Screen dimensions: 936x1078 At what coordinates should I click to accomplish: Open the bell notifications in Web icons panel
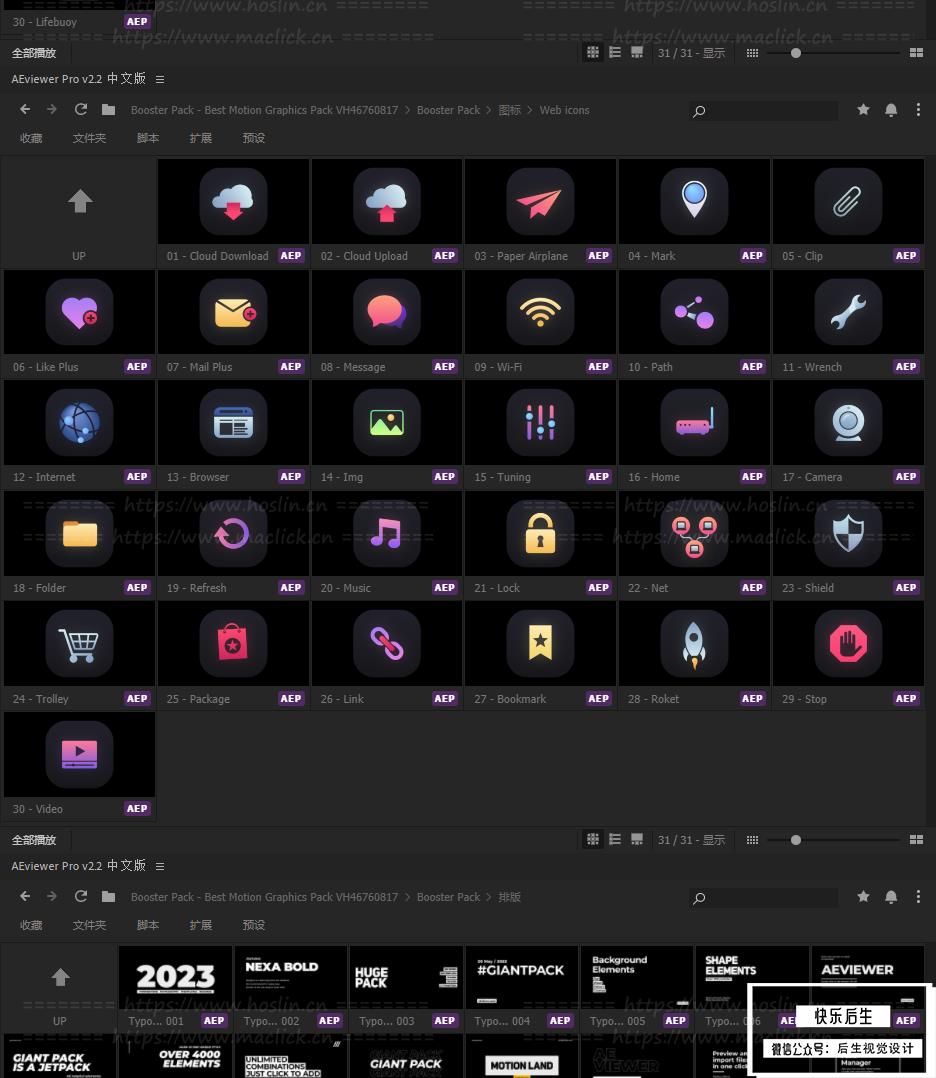(891, 110)
